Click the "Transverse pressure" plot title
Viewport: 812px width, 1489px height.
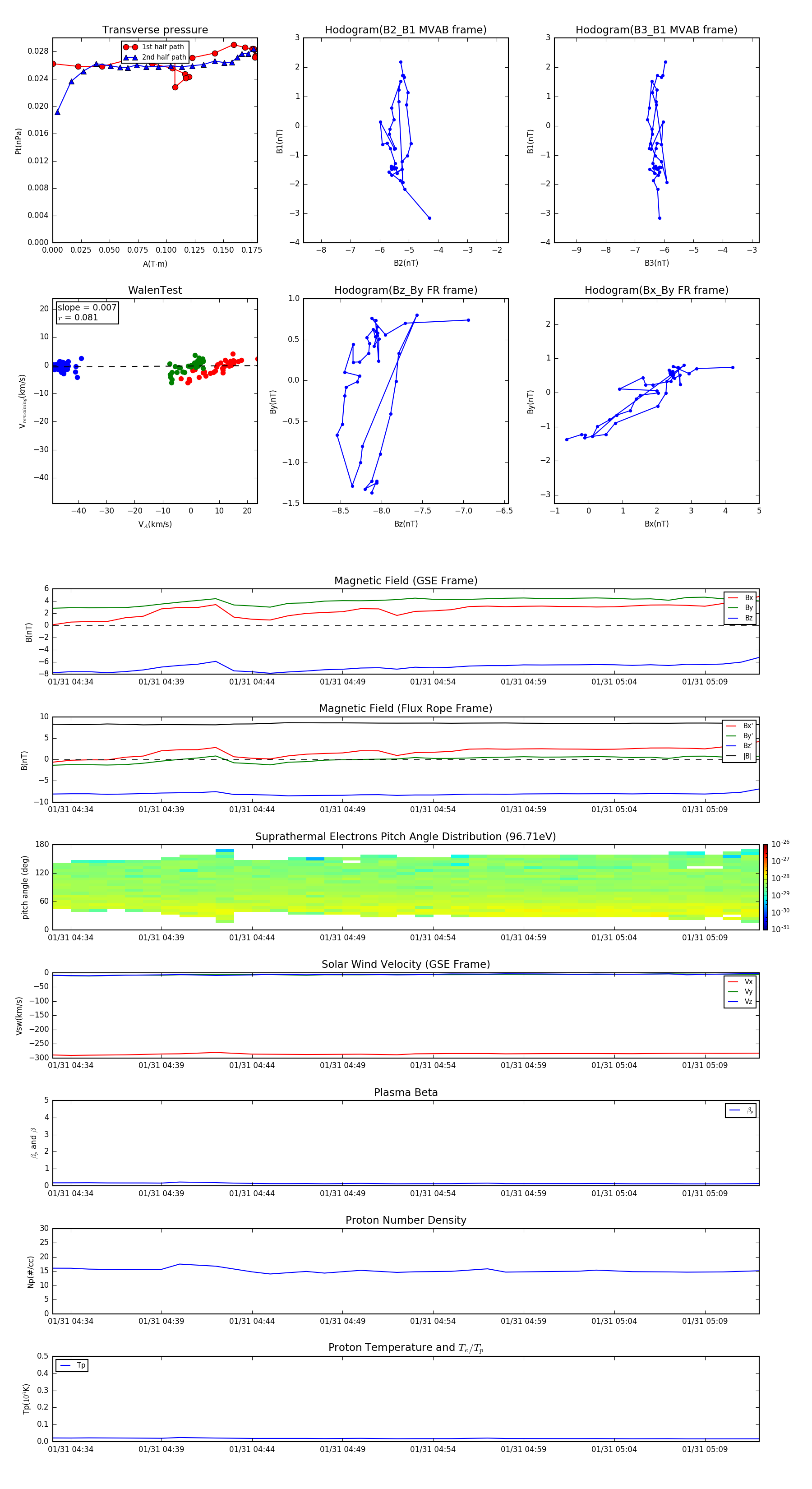pos(155,30)
